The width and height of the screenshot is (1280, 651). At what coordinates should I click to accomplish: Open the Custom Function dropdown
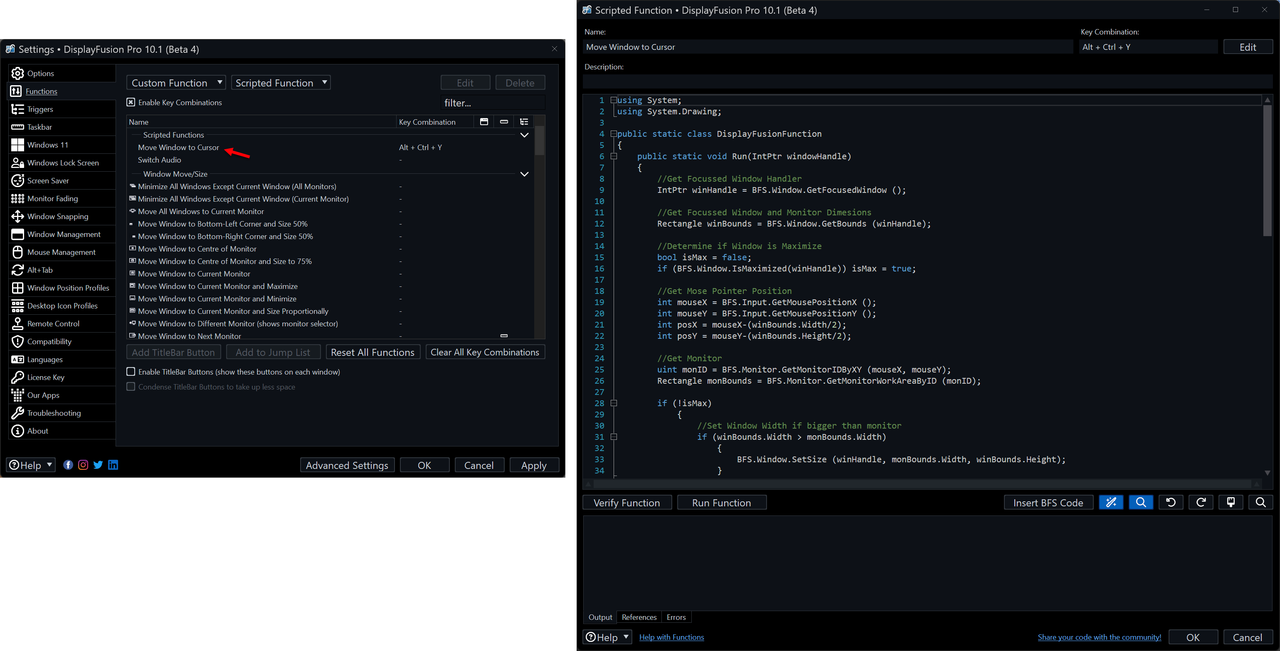[176, 83]
